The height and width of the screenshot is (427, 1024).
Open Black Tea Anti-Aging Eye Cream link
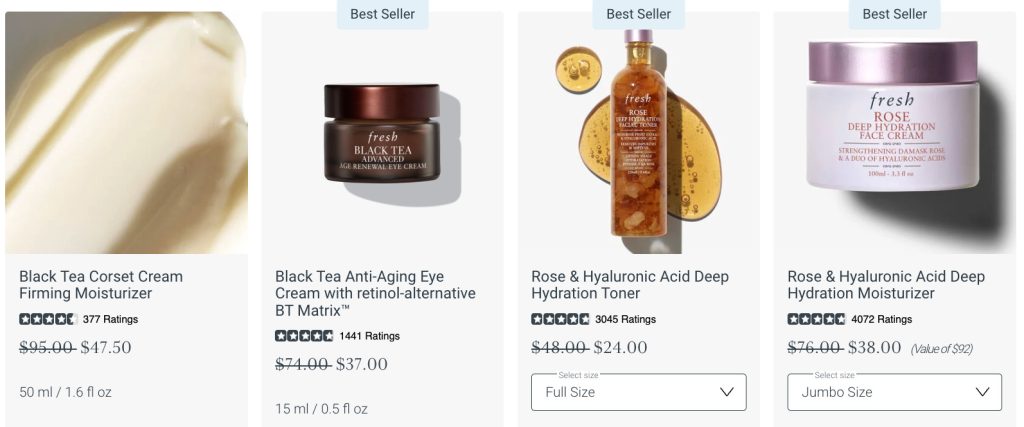376,293
